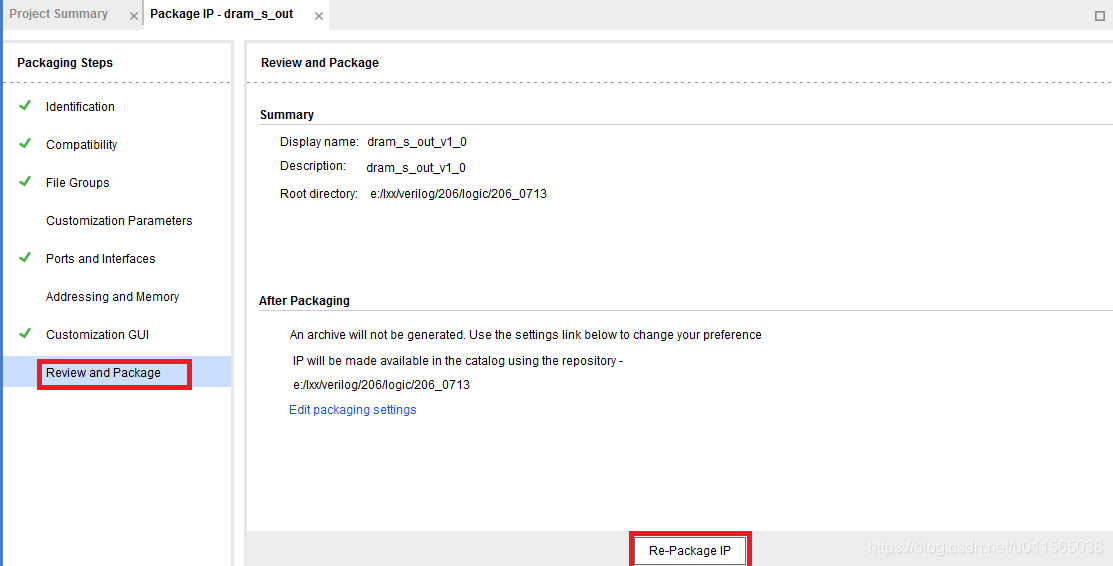Image resolution: width=1113 pixels, height=566 pixels.
Task: Click the Edit packaging settings link
Action: (x=353, y=410)
